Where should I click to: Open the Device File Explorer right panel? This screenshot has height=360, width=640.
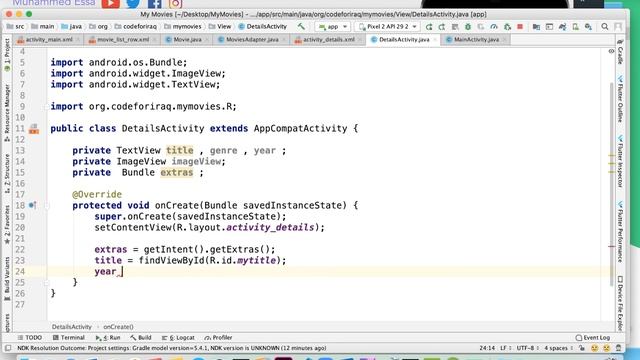tap(620, 303)
